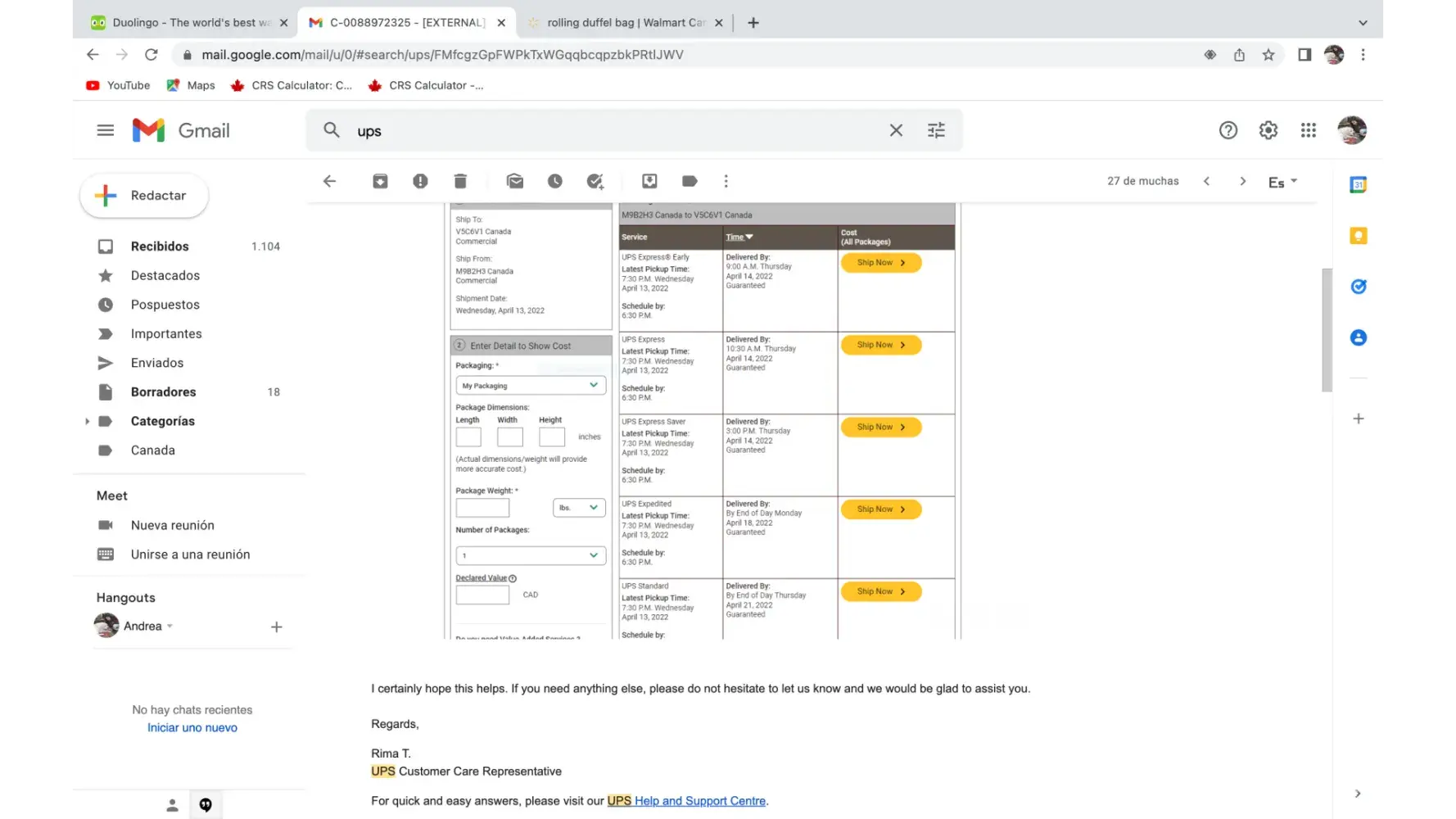Clear the search box text
The width and height of the screenshot is (1456, 819).
[x=896, y=130]
